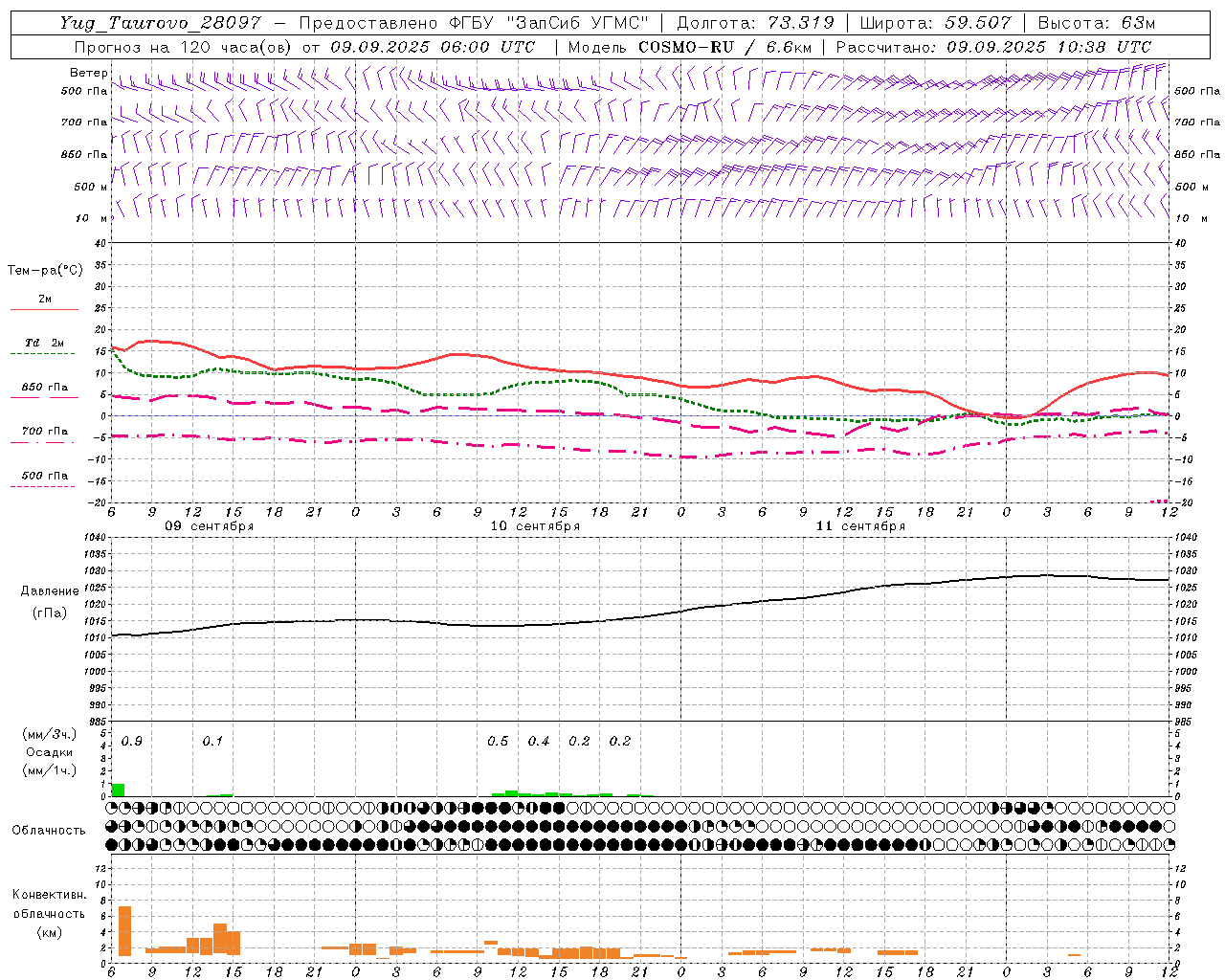
Task: Click the 0.5 precipitation total value
Action: coord(498,741)
